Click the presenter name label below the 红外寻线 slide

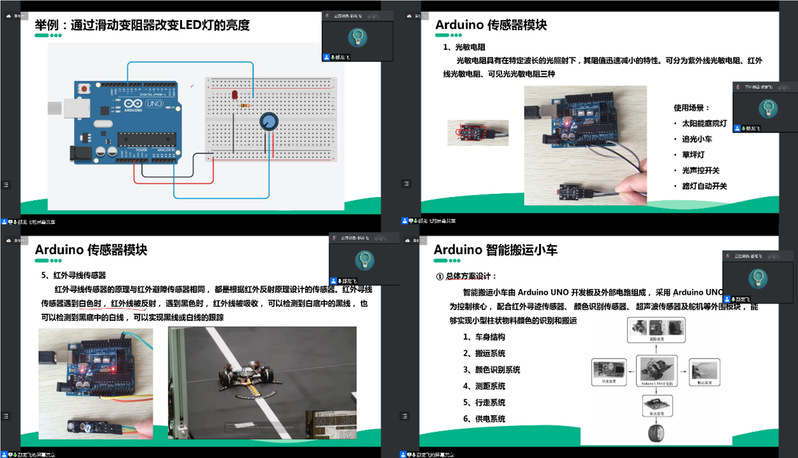click(28, 454)
